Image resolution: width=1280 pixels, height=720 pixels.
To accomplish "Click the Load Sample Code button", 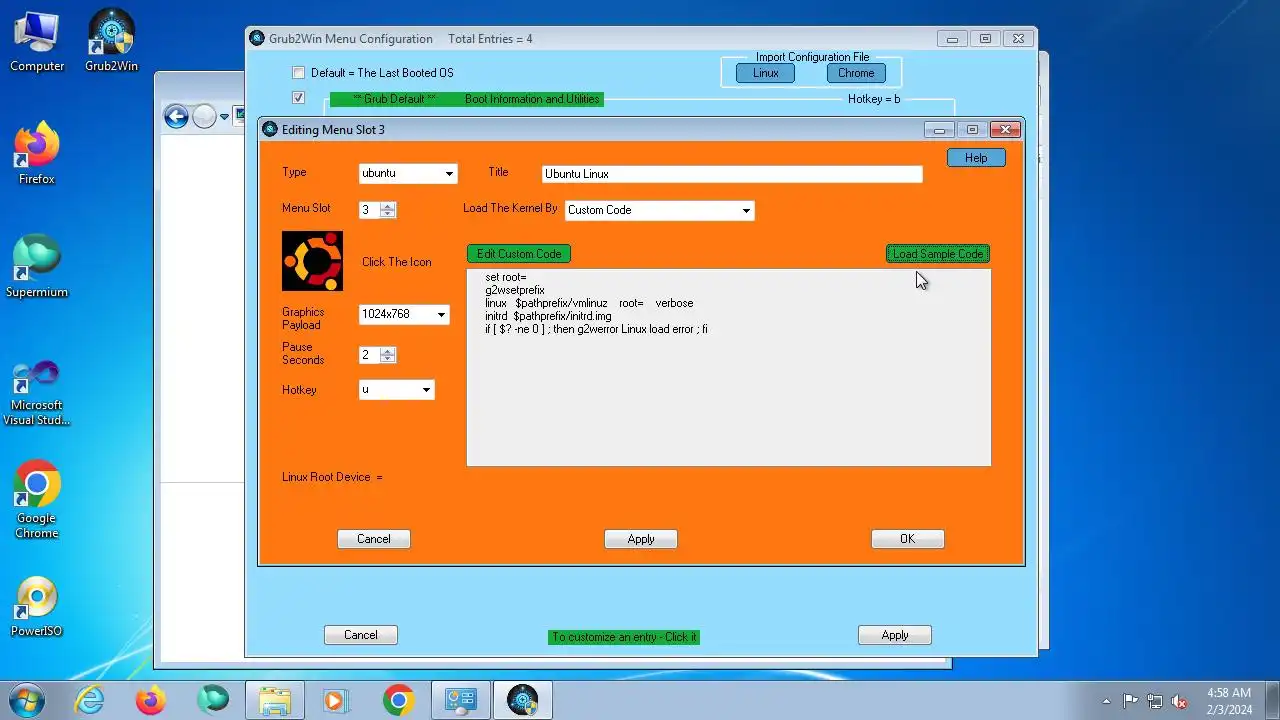I will [x=938, y=254].
